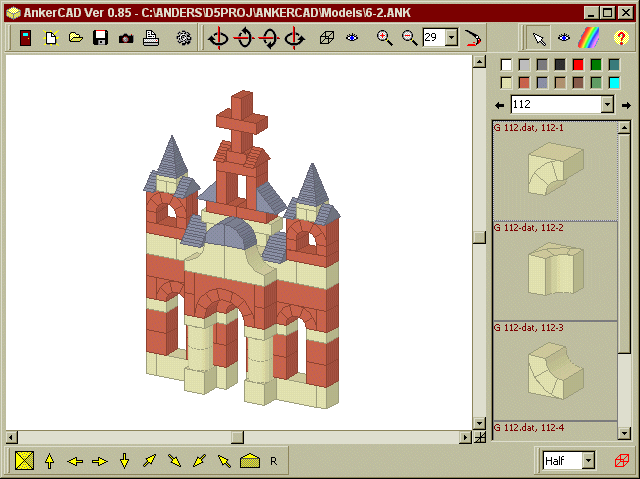The image size is (640, 479).
Task: Click the yellow crossed square icon
Action: 24,461
